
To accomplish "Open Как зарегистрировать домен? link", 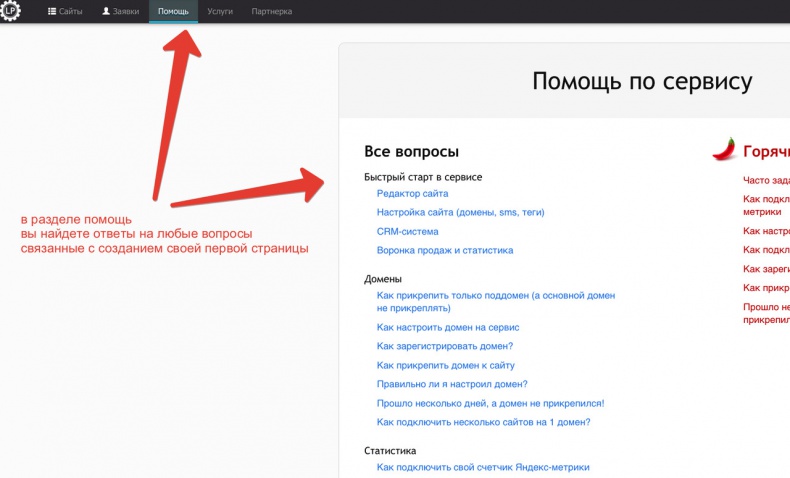I will tap(445, 346).
